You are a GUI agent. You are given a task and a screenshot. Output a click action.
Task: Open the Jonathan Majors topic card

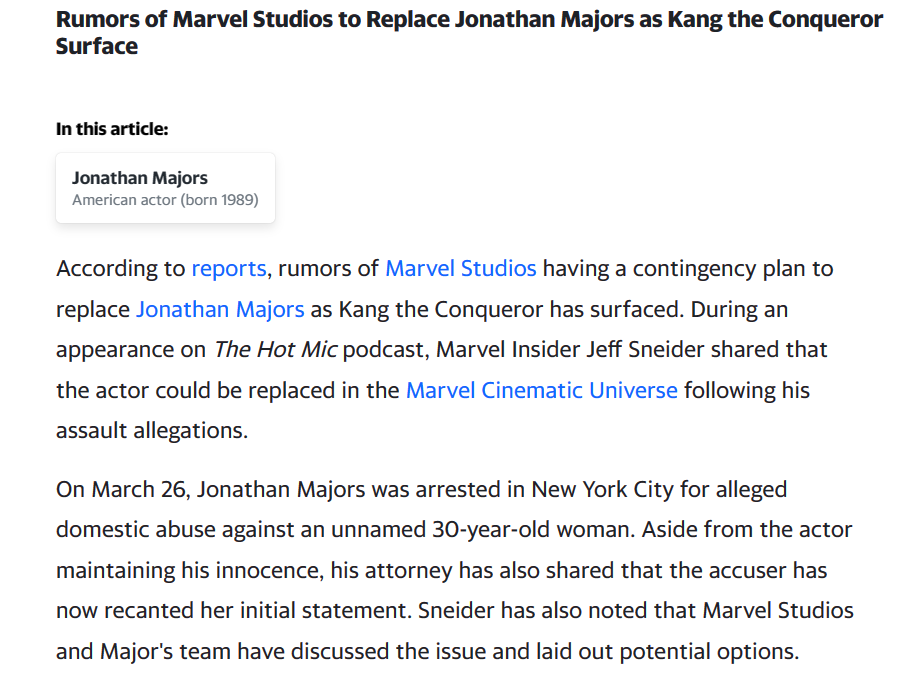pos(165,188)
